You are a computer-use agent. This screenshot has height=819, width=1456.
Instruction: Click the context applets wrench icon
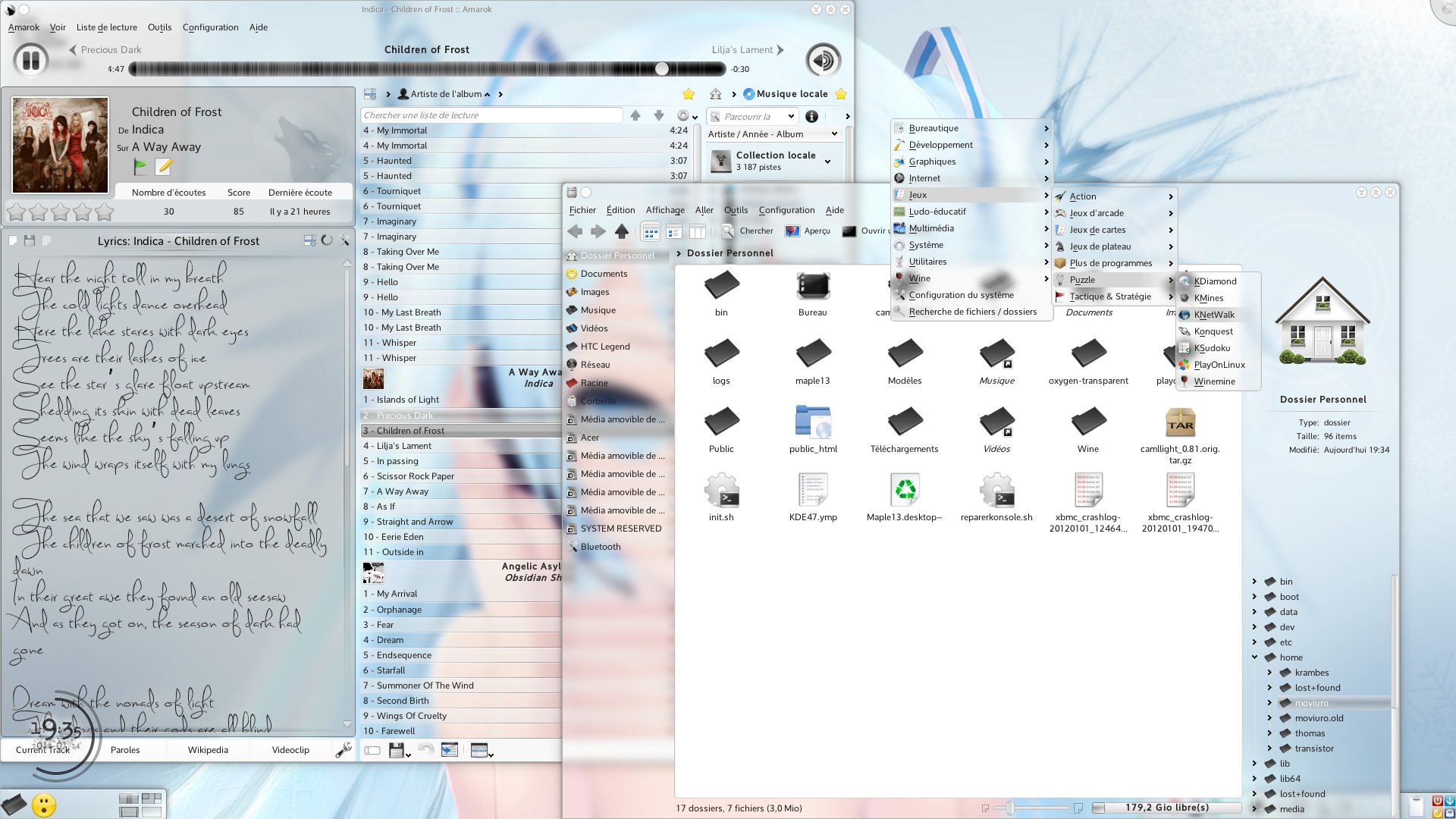point(344,749)
